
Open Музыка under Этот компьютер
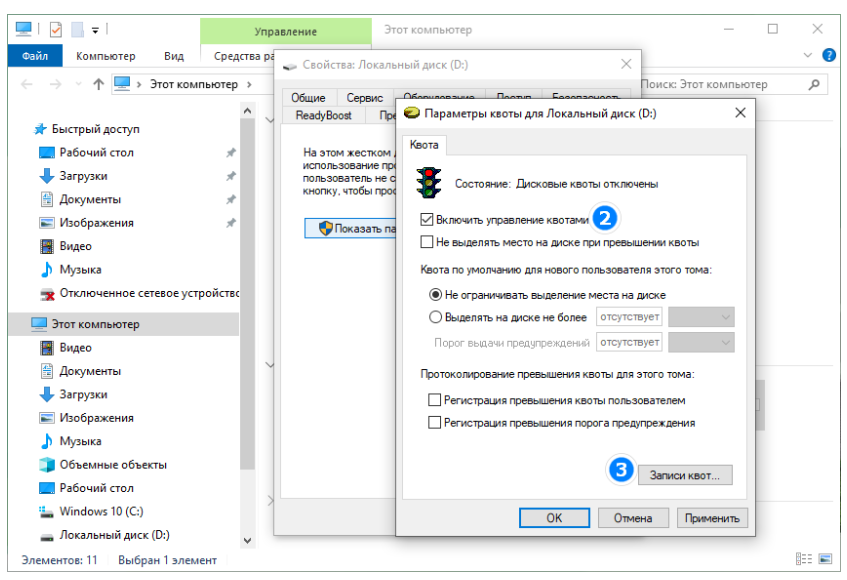[x=80, y=441]
